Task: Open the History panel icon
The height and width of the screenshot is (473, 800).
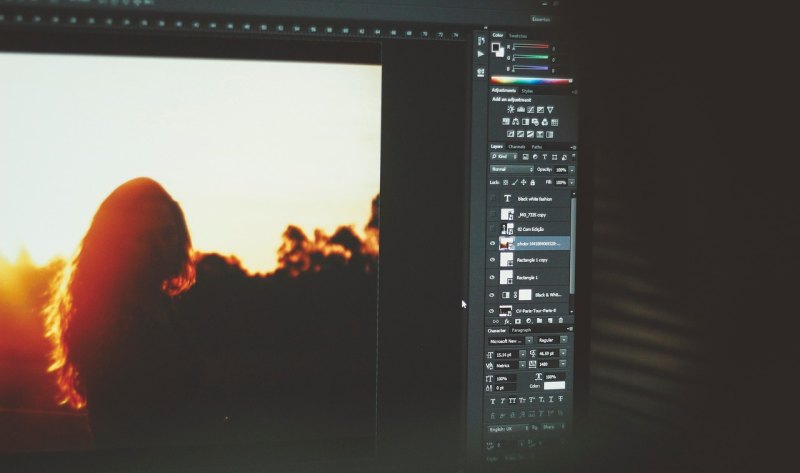Action: [x=481, y=40]
